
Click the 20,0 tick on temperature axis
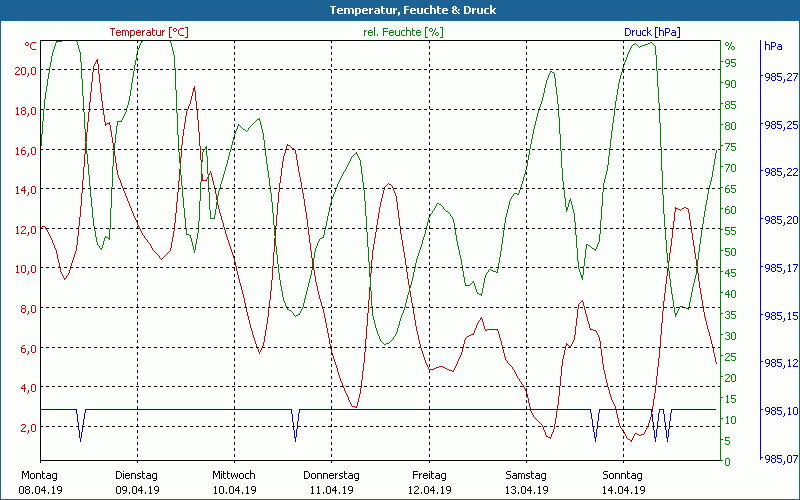tap(25, 70)
